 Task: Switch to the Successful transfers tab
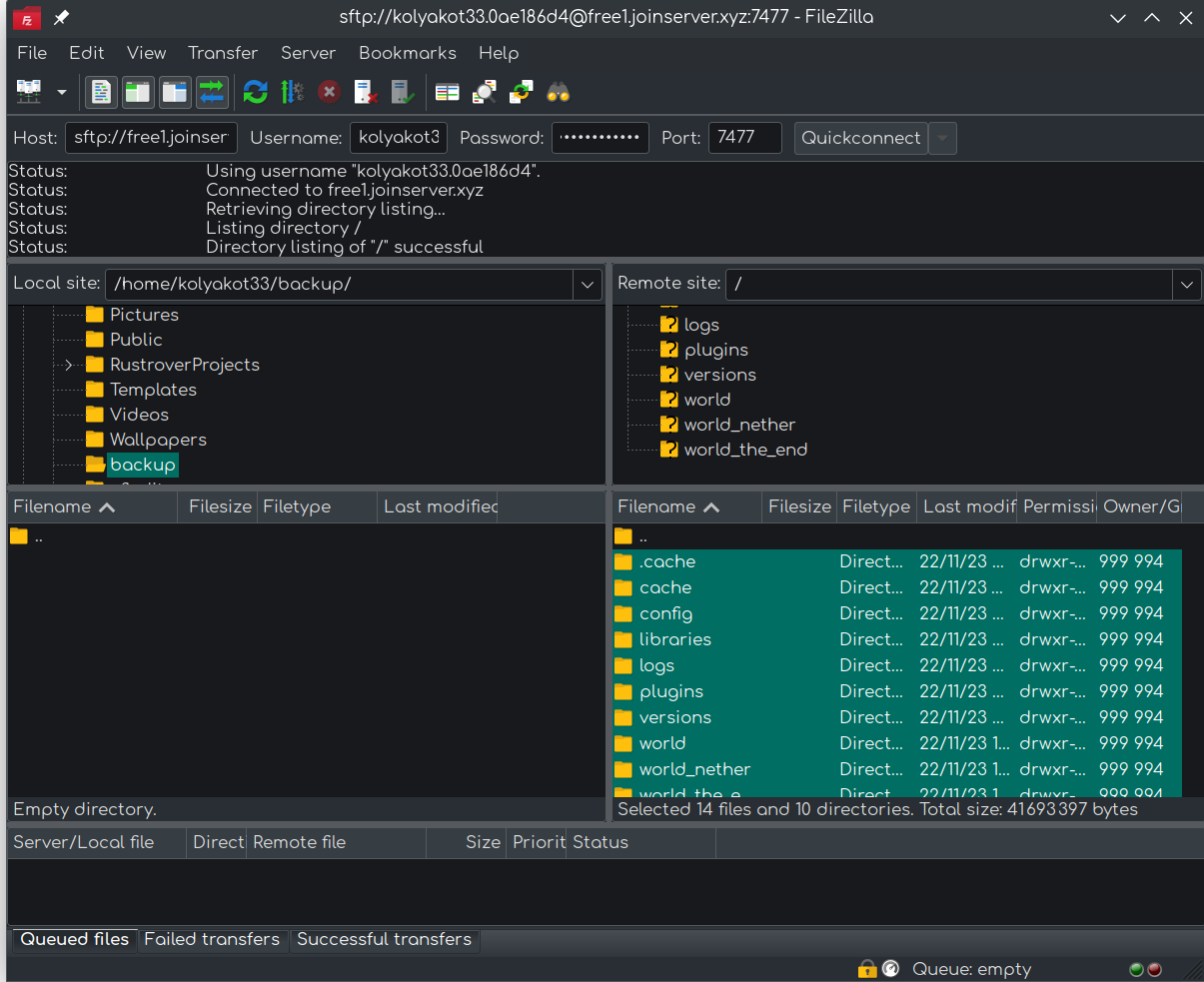pos(384,939)
